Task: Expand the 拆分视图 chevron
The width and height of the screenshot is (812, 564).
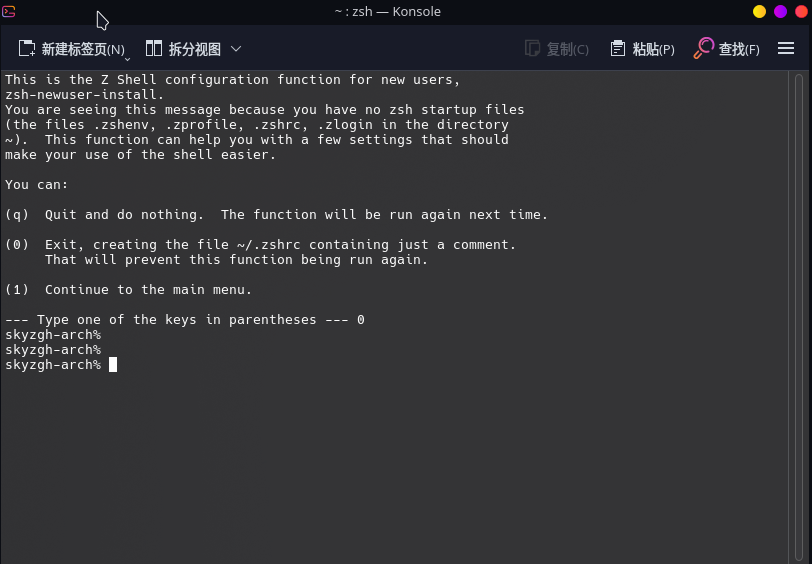Action: (x=236, y=48)
